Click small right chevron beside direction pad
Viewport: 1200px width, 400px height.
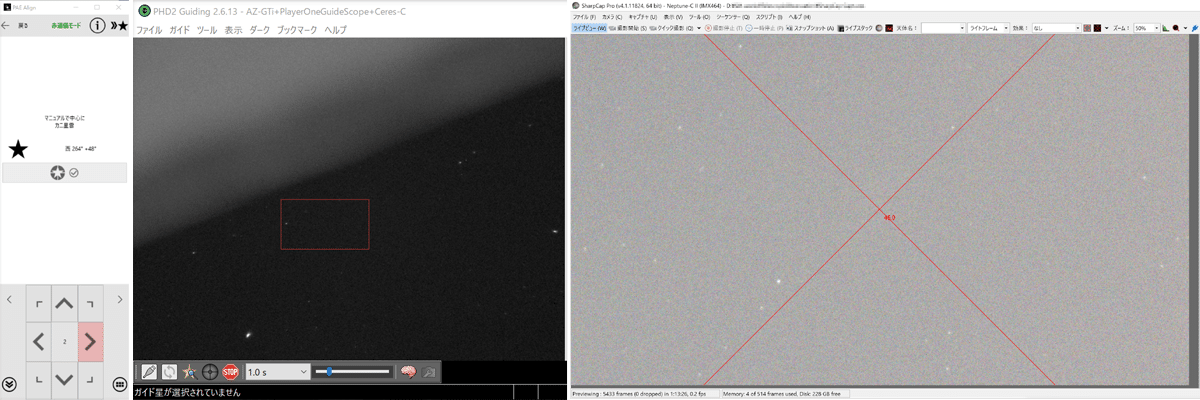pyautogui.click(x=119, y=299)
